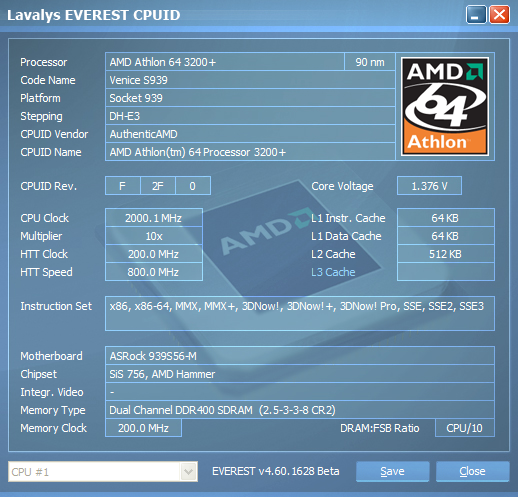Viewport: 518px width, 497px height.
Task: Click motherboard value ASRock 939S56-M
Action: pyautogui.click(x=300, y=356)
